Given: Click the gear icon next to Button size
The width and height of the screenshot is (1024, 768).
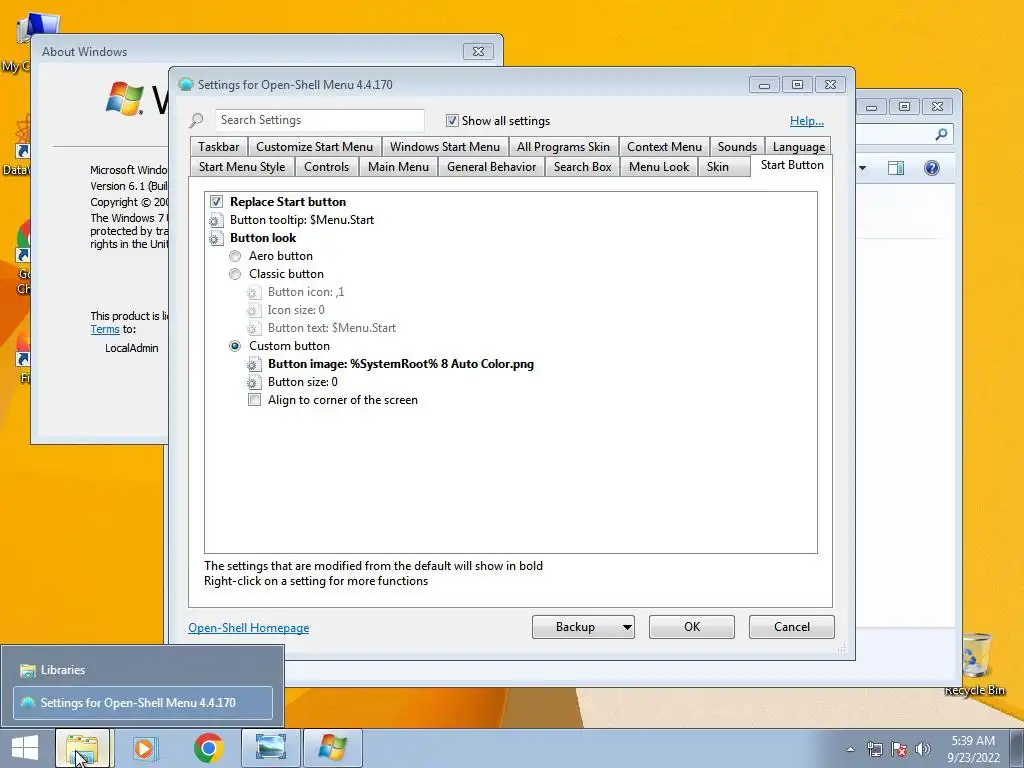Looking at the screenshot, I should [x=254, y=382].
